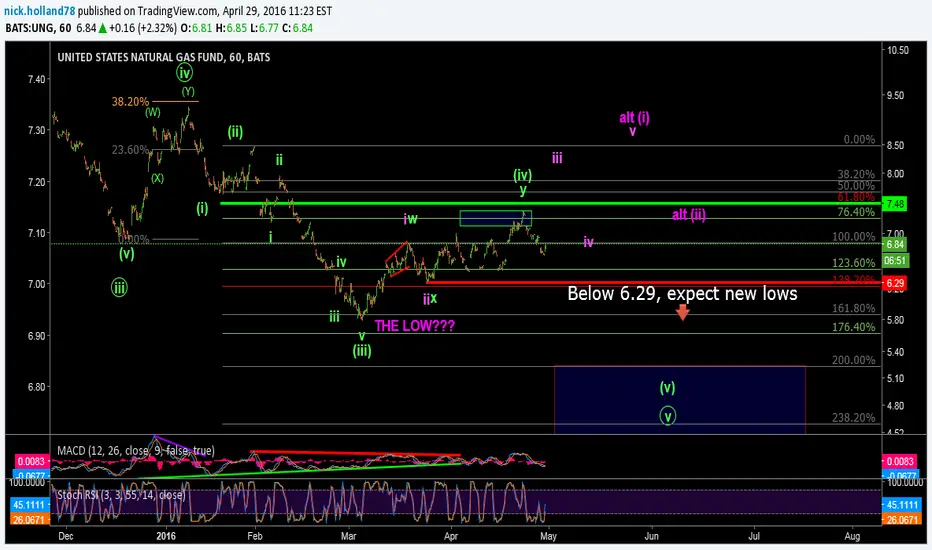Click the L:6.77 low value
Viewport: 932px width, 550px height.
(264, 28)
